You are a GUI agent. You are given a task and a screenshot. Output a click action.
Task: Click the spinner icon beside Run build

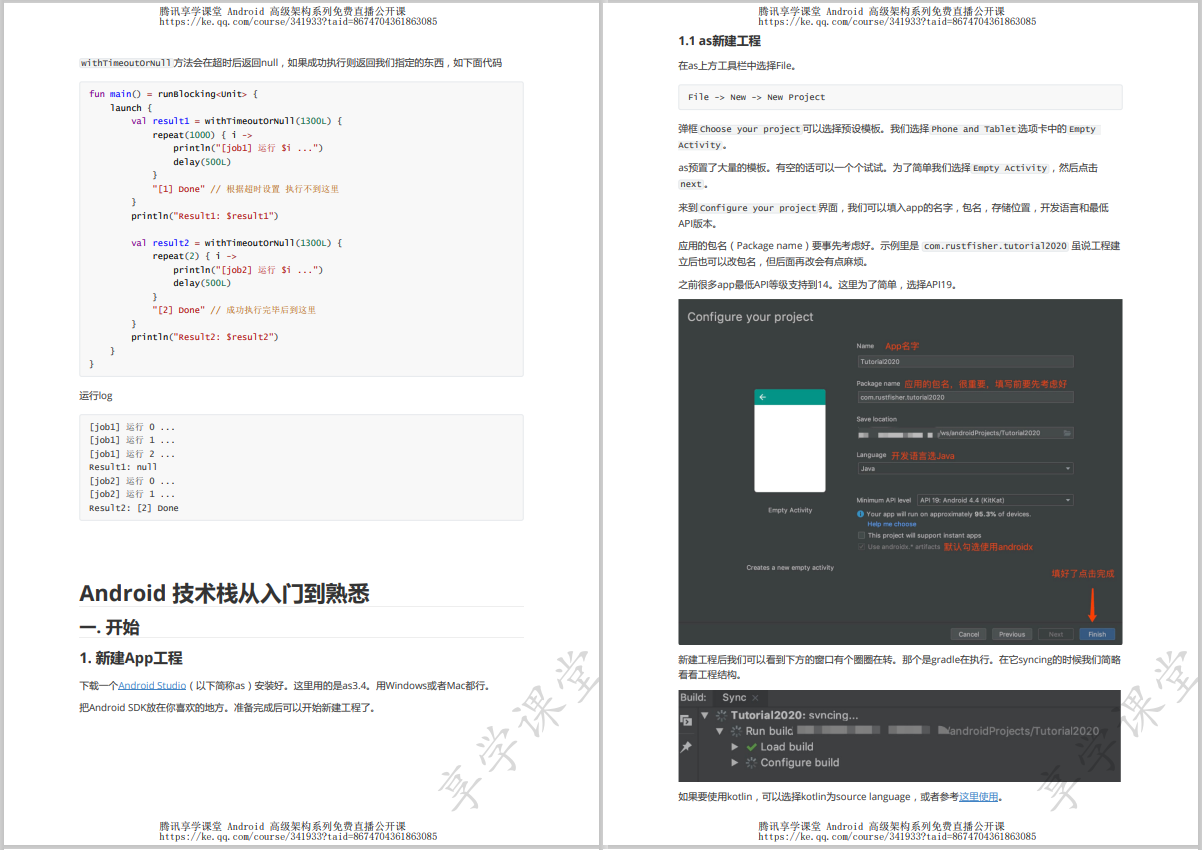tap(736, 731)
